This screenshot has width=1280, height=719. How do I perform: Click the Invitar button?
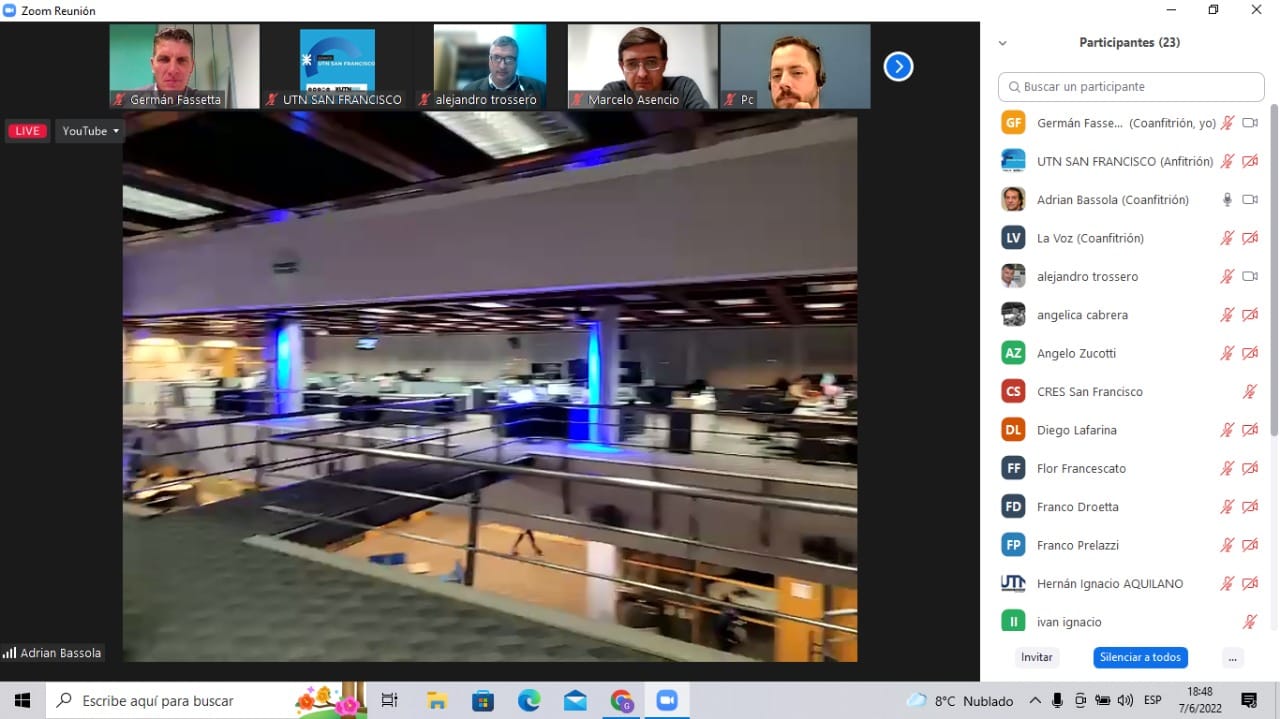coord(1037,657)
